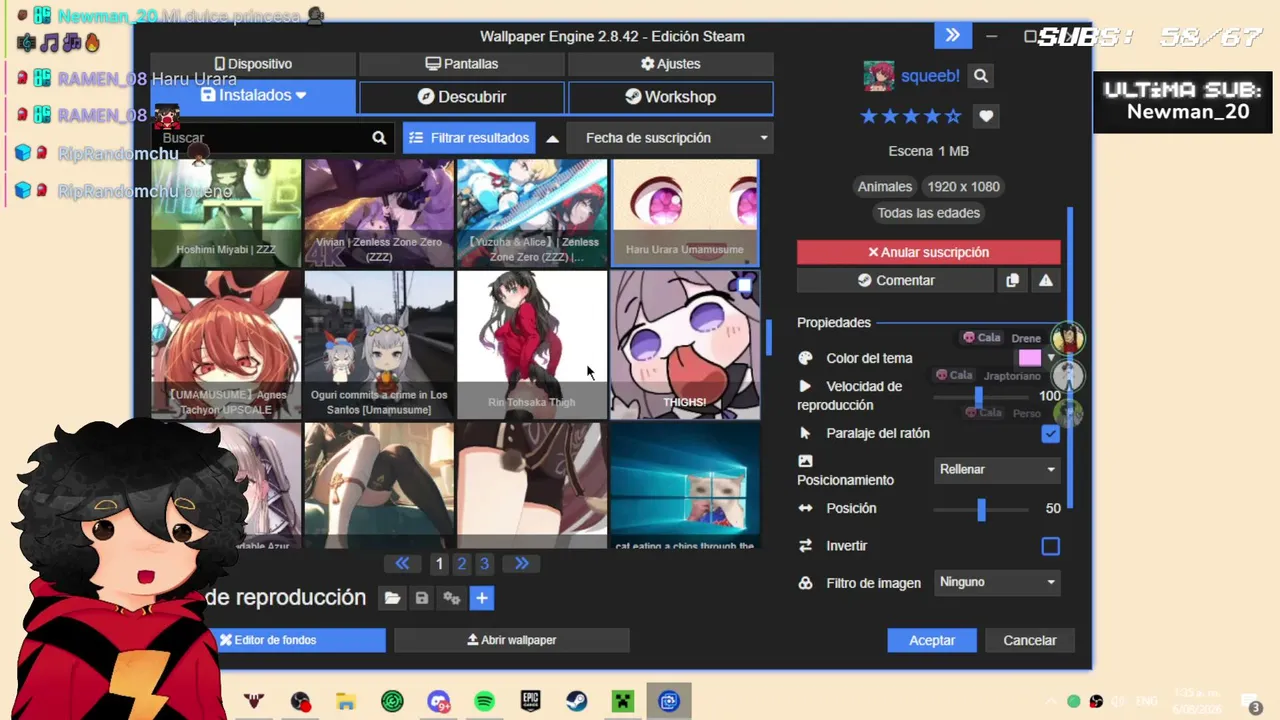Click Anular suscripción button
The height and width of the screenshot is (720, 1280).
[929, 252]
